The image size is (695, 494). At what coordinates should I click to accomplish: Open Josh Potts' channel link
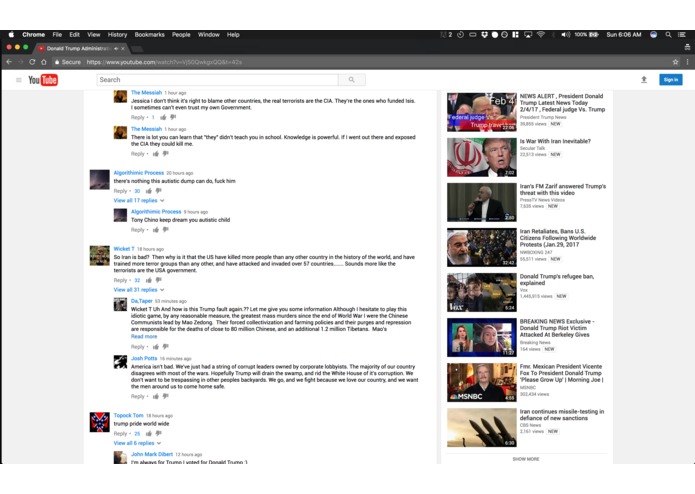[x=144, y=358]
